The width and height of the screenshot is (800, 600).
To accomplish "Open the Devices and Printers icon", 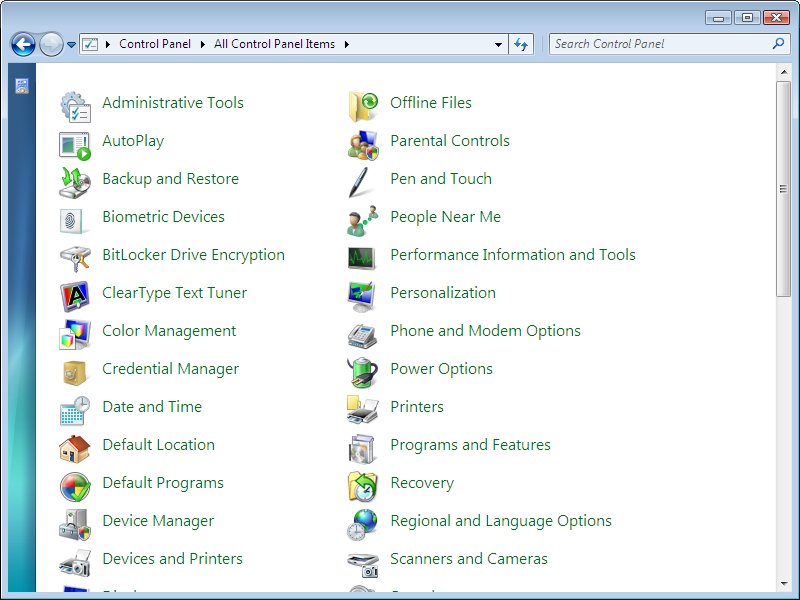I will [x=75, y=563].
